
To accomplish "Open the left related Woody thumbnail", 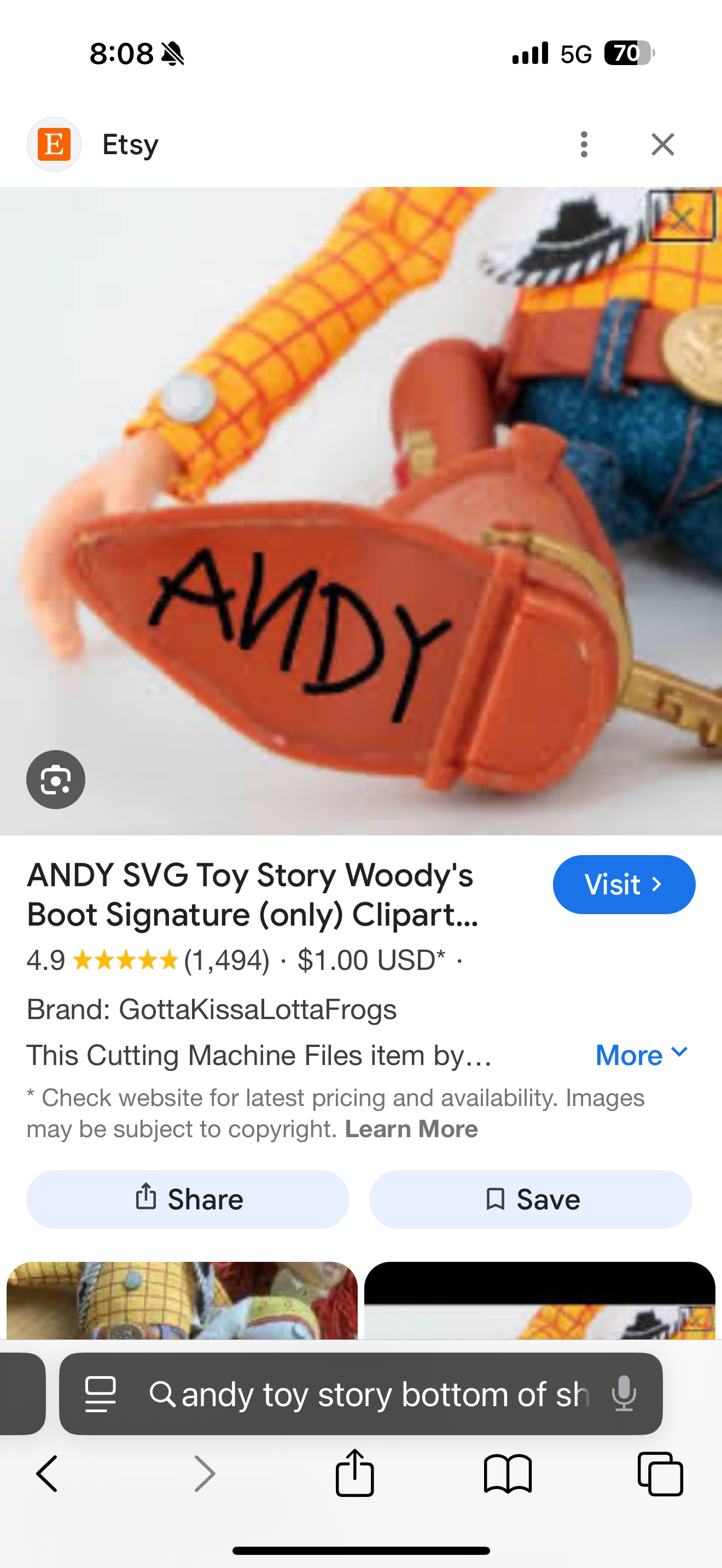I will click(182, 1300).
